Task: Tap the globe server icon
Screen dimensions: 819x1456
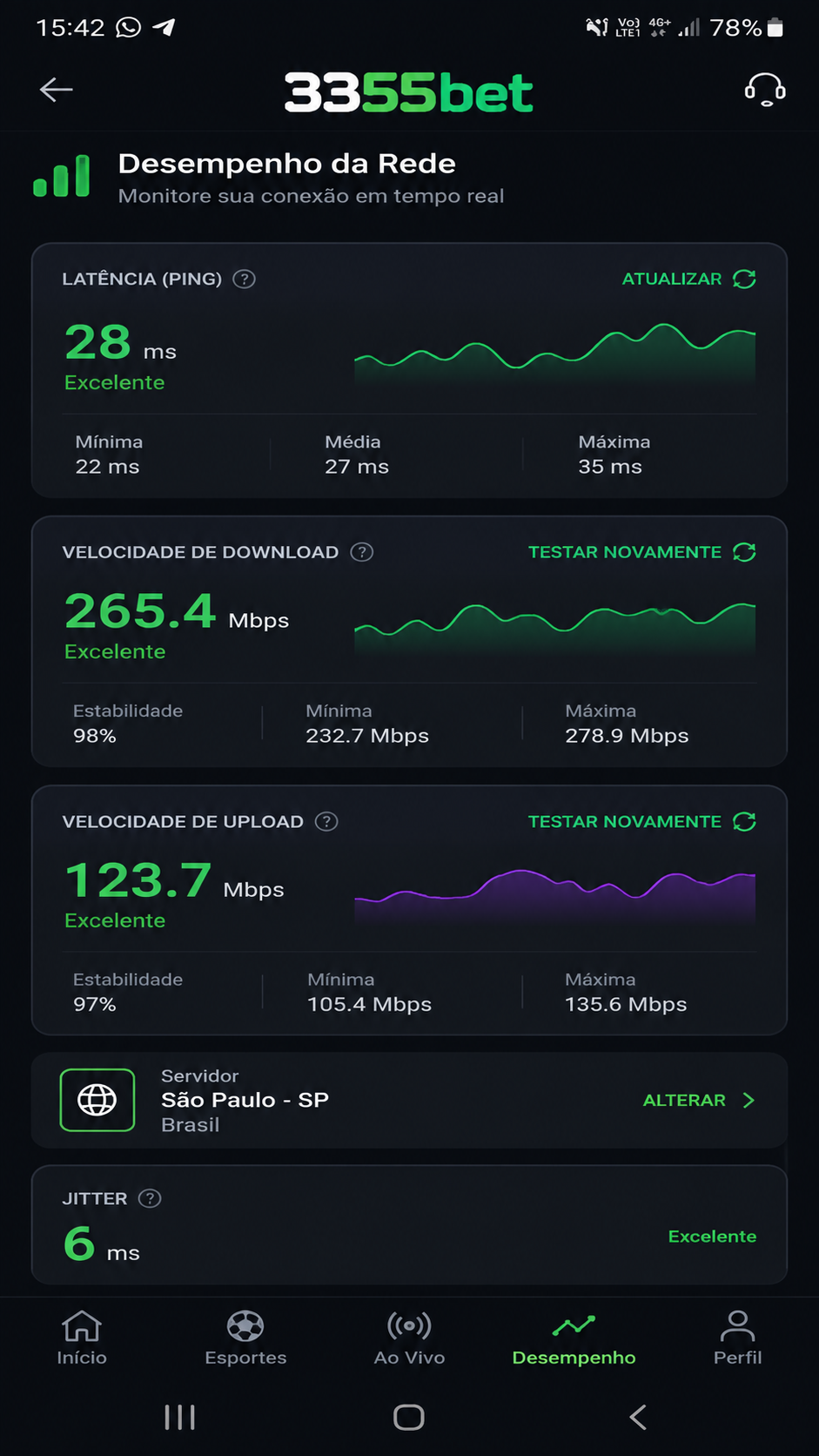Action: [x=97, y=1100]
